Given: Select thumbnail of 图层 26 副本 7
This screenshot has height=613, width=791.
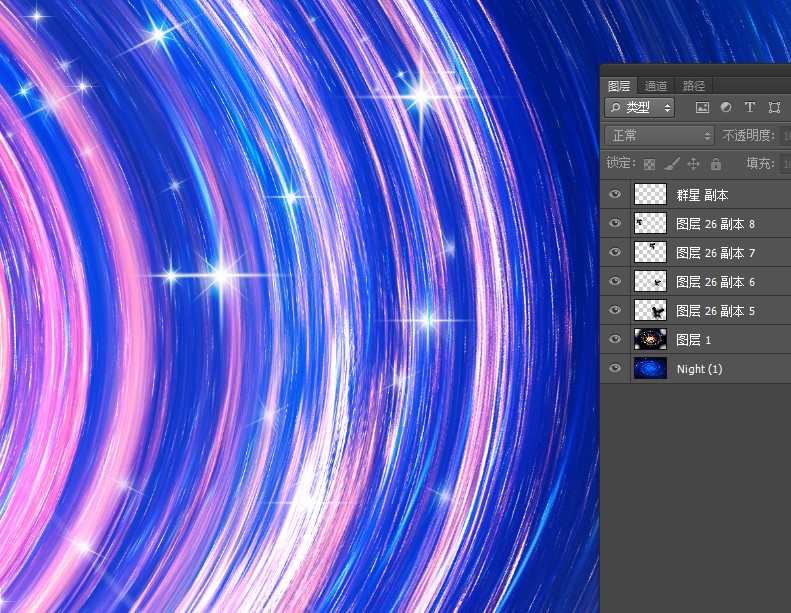Looking at the screenshot, I should (650, 252).
